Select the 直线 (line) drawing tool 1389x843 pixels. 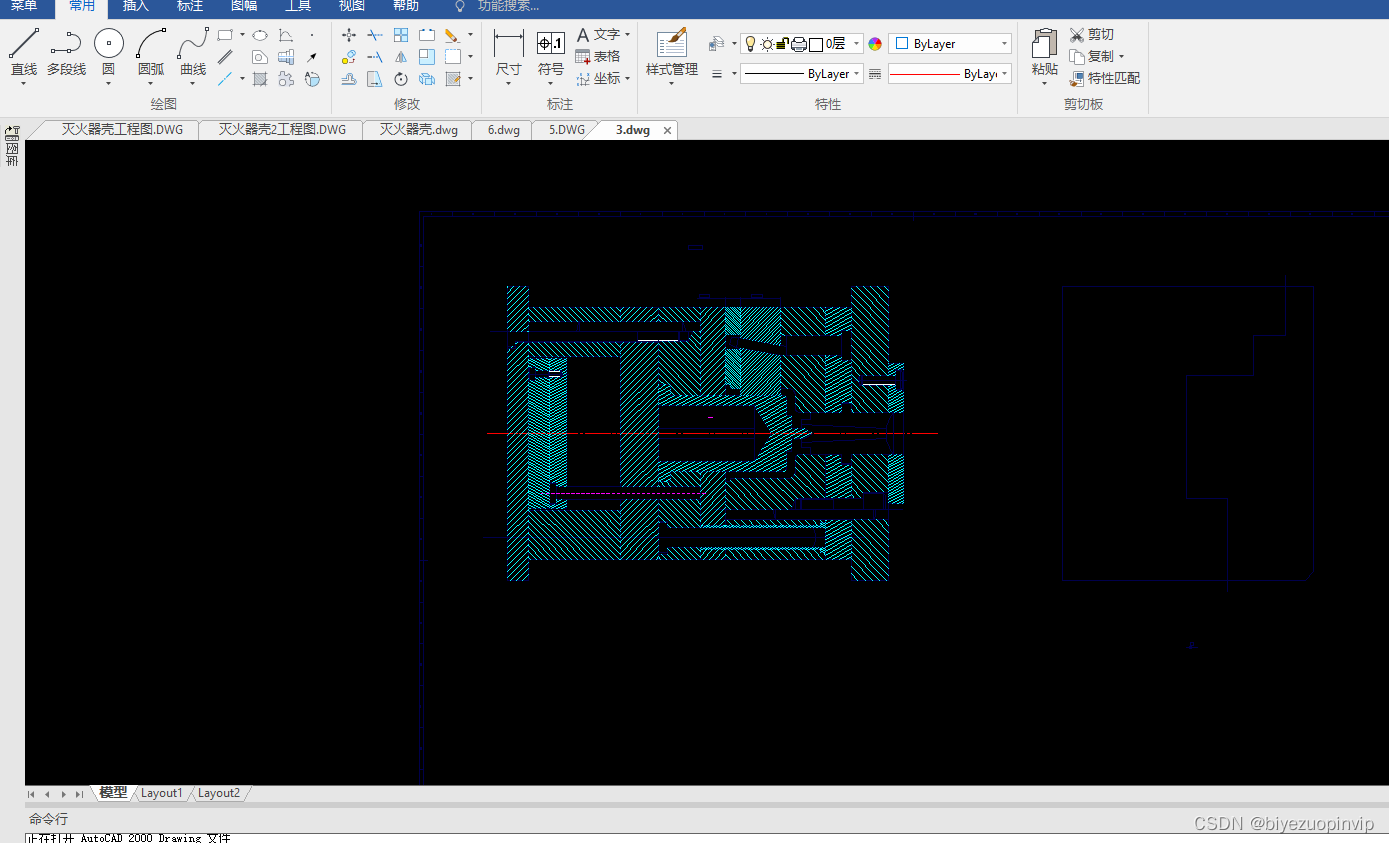point(24,52)
